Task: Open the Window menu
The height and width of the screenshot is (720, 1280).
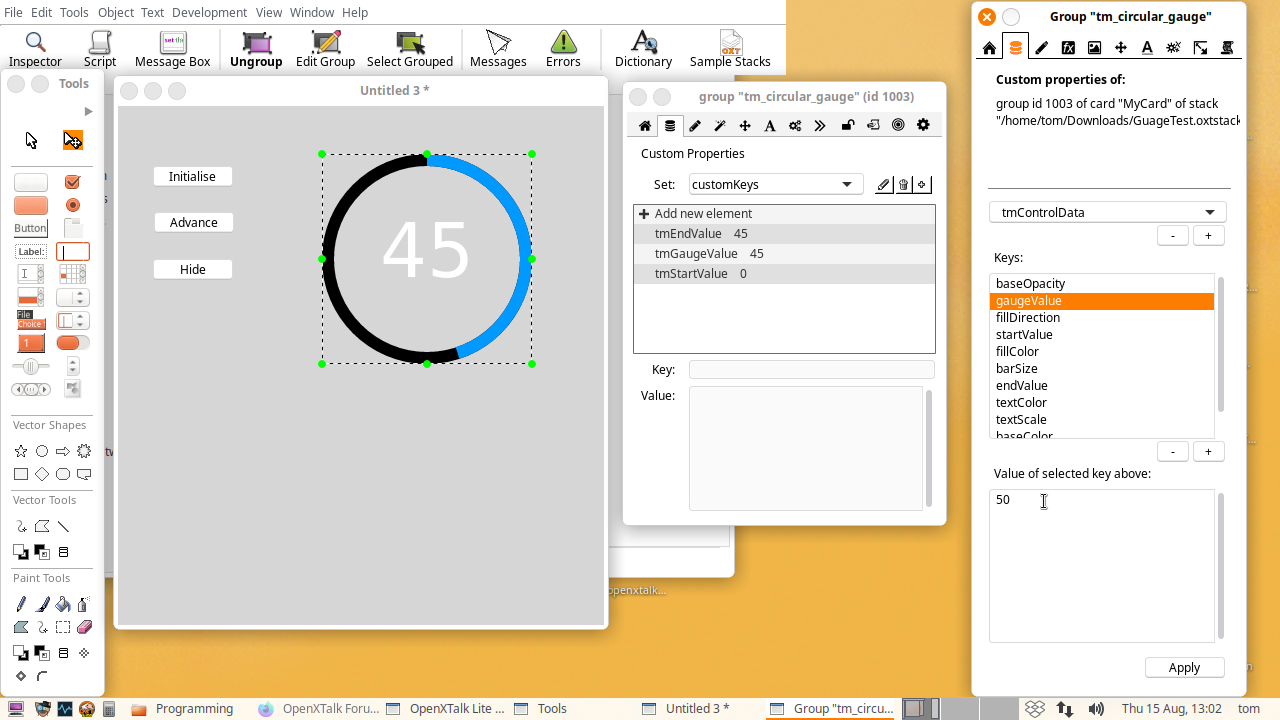Action: click(x=312, y=12)
